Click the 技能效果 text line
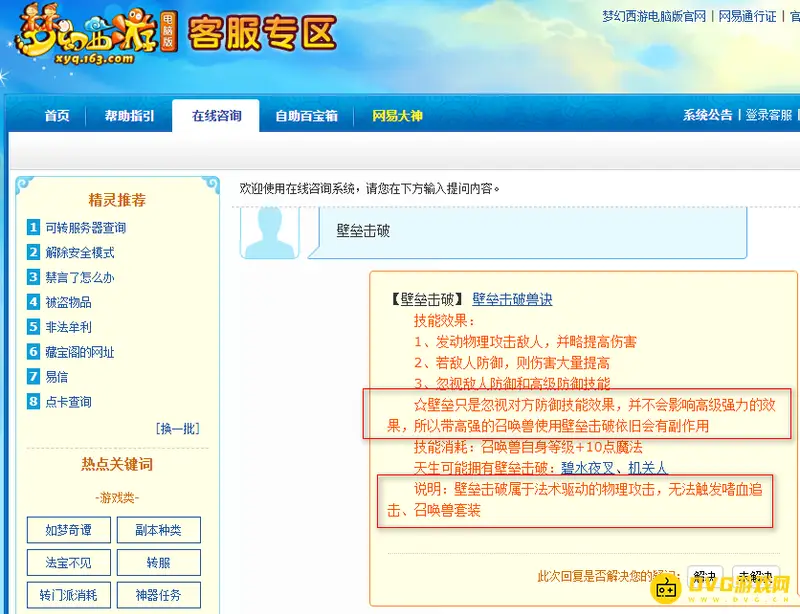Viewport: 800px width, 614px height. click(x=444, y=321)
